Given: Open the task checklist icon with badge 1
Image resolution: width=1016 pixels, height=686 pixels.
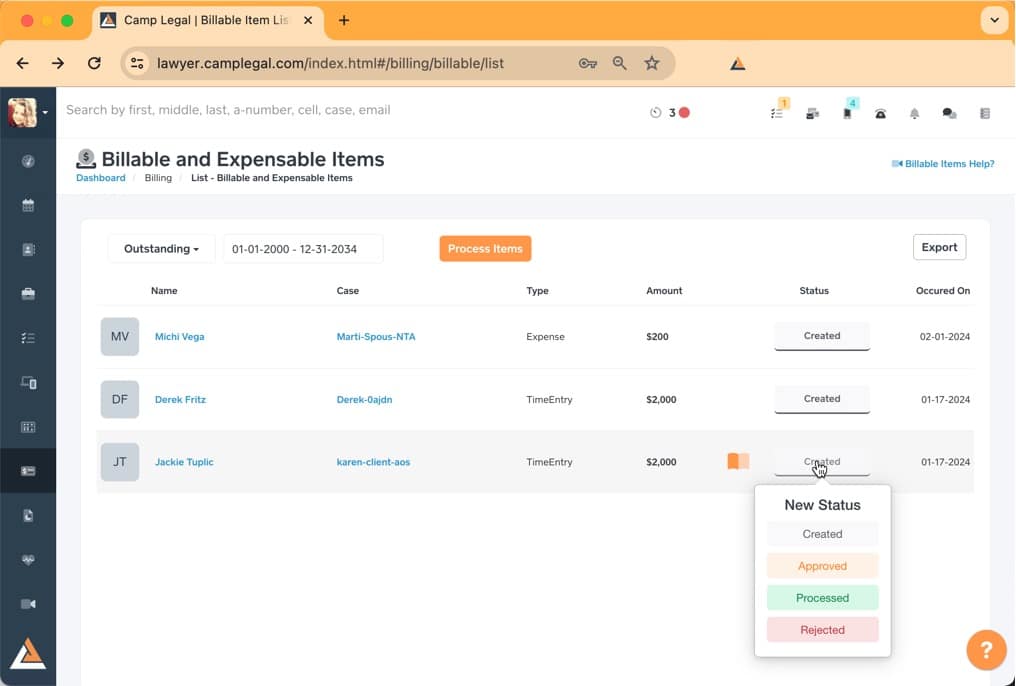Looking at the screenshot, I should [x=777, y=113].
